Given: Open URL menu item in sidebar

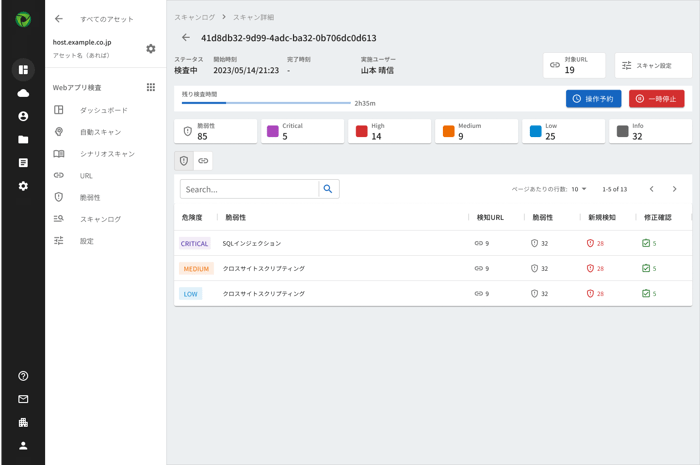Looking at the screenshot, I should pos(104,176).
